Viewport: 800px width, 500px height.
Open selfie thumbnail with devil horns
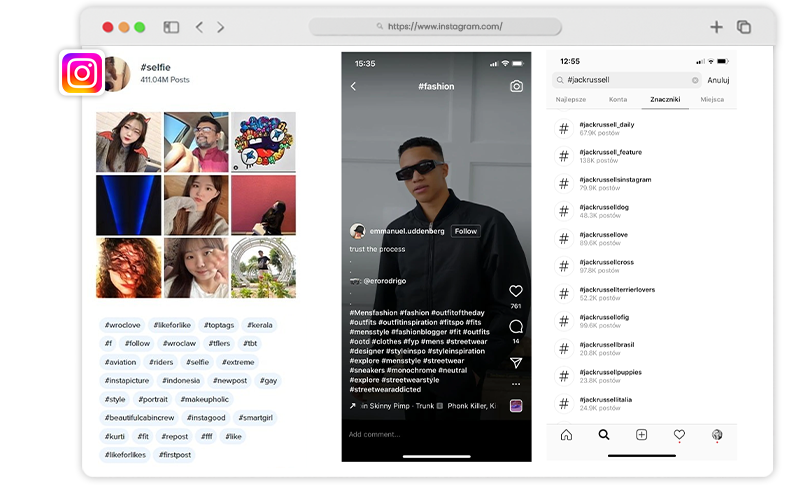click(129, 142)
